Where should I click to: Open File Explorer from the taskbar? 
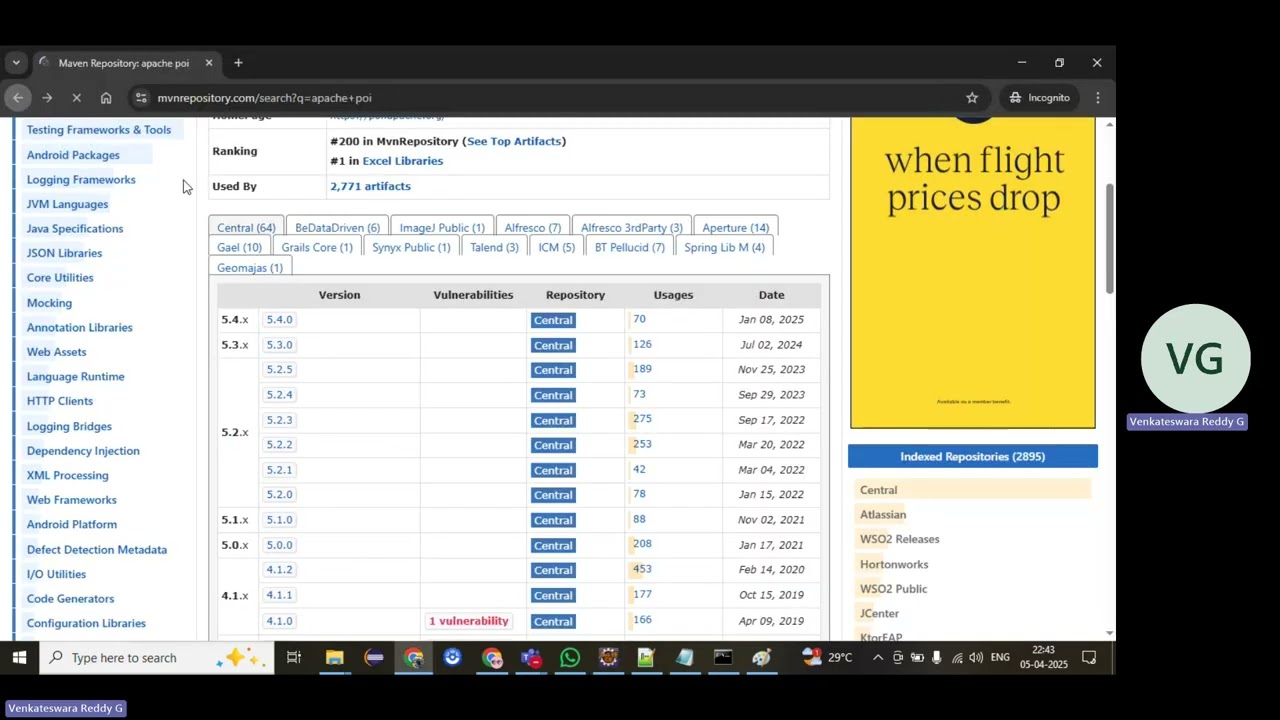click(x=334, y=658)
